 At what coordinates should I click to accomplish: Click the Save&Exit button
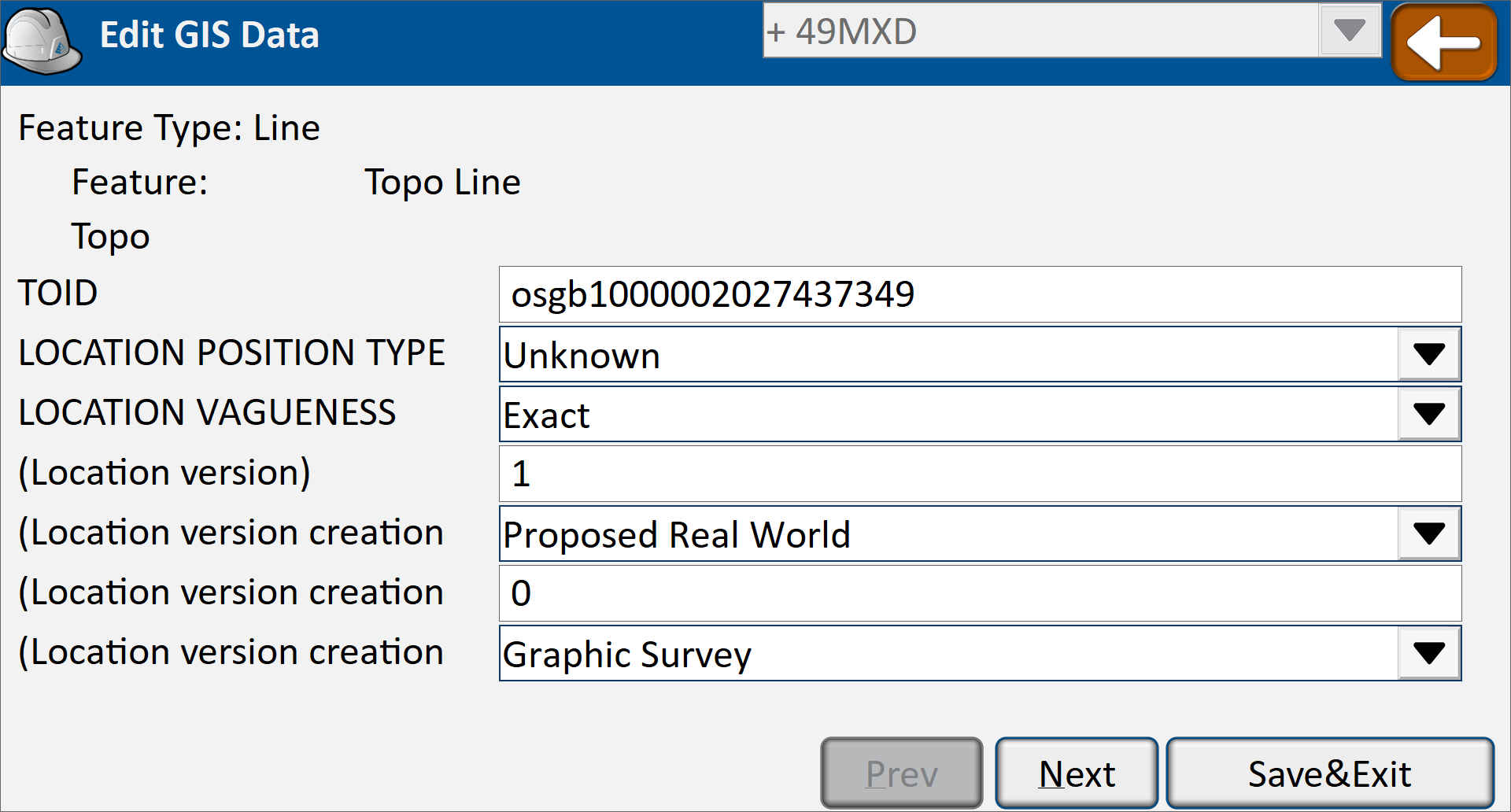(x=1330, y=773)
